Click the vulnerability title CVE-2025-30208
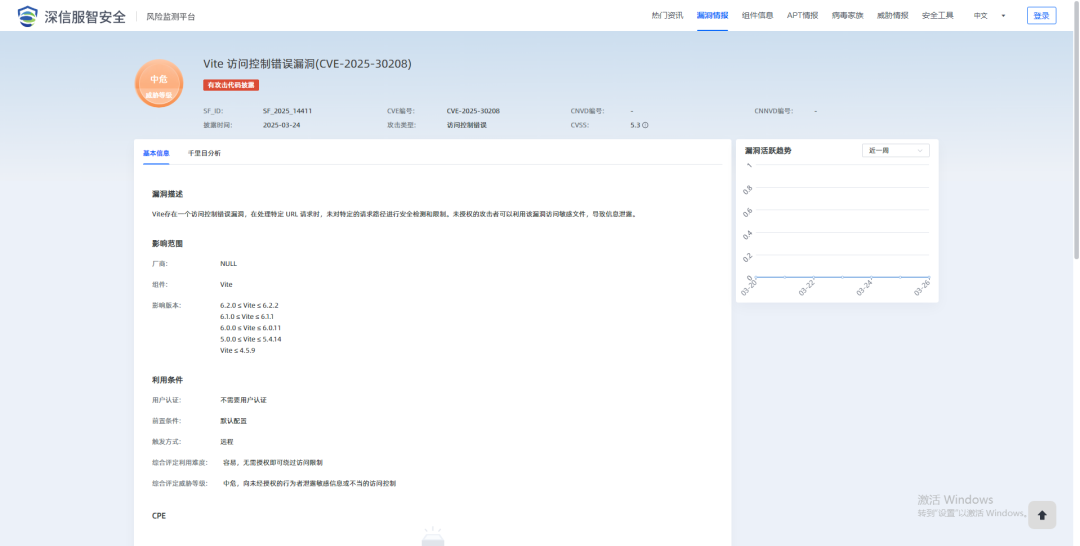The image size is (1080, 546). coord(307,64)
